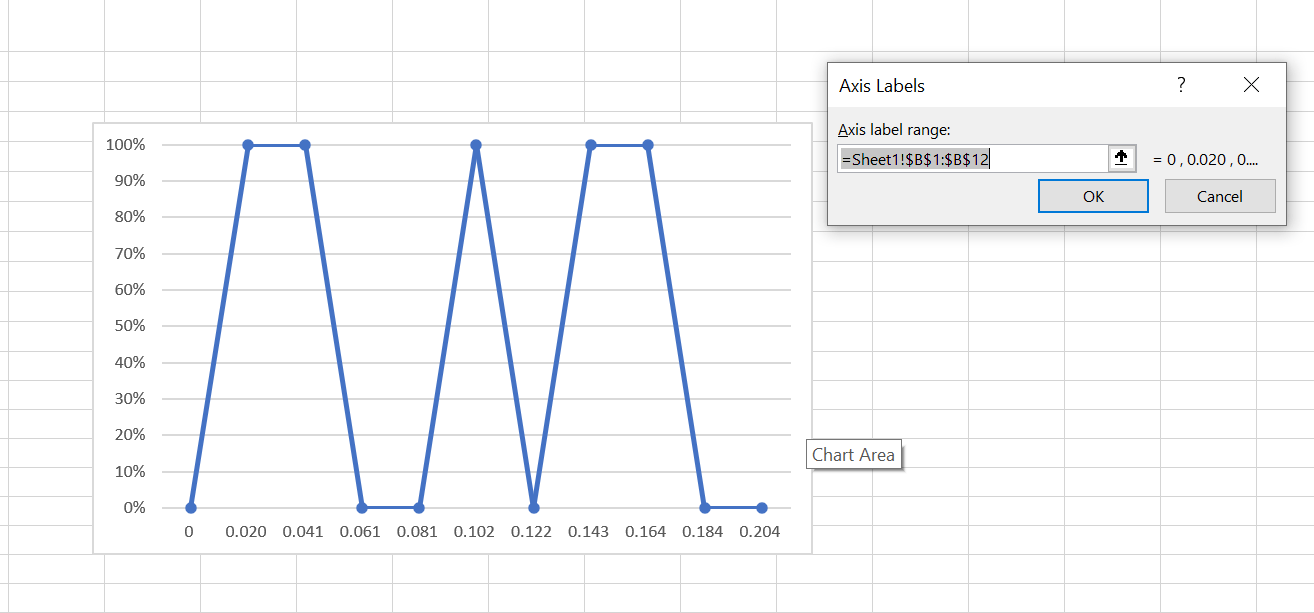Click the collapse dialog range selector icon
1314x613 pixels.
tap(1121, 158)
